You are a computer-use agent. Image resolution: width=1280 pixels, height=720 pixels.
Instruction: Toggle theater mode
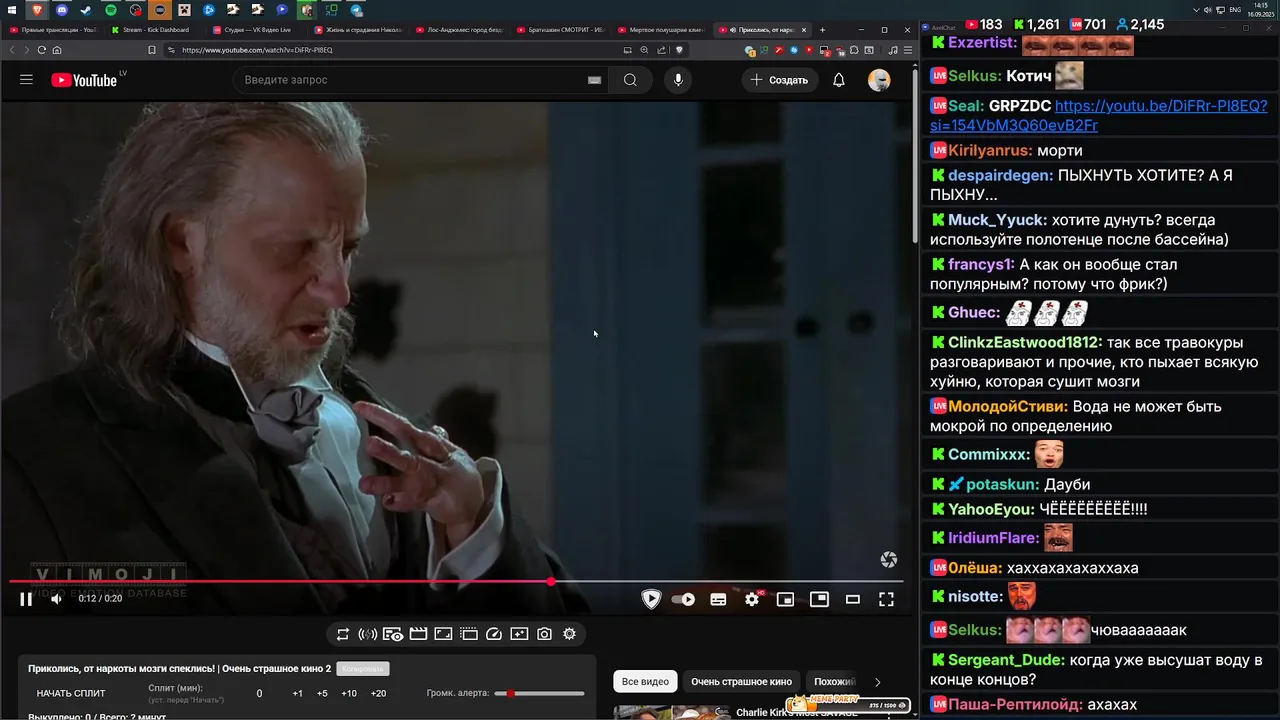coord(853,599)
